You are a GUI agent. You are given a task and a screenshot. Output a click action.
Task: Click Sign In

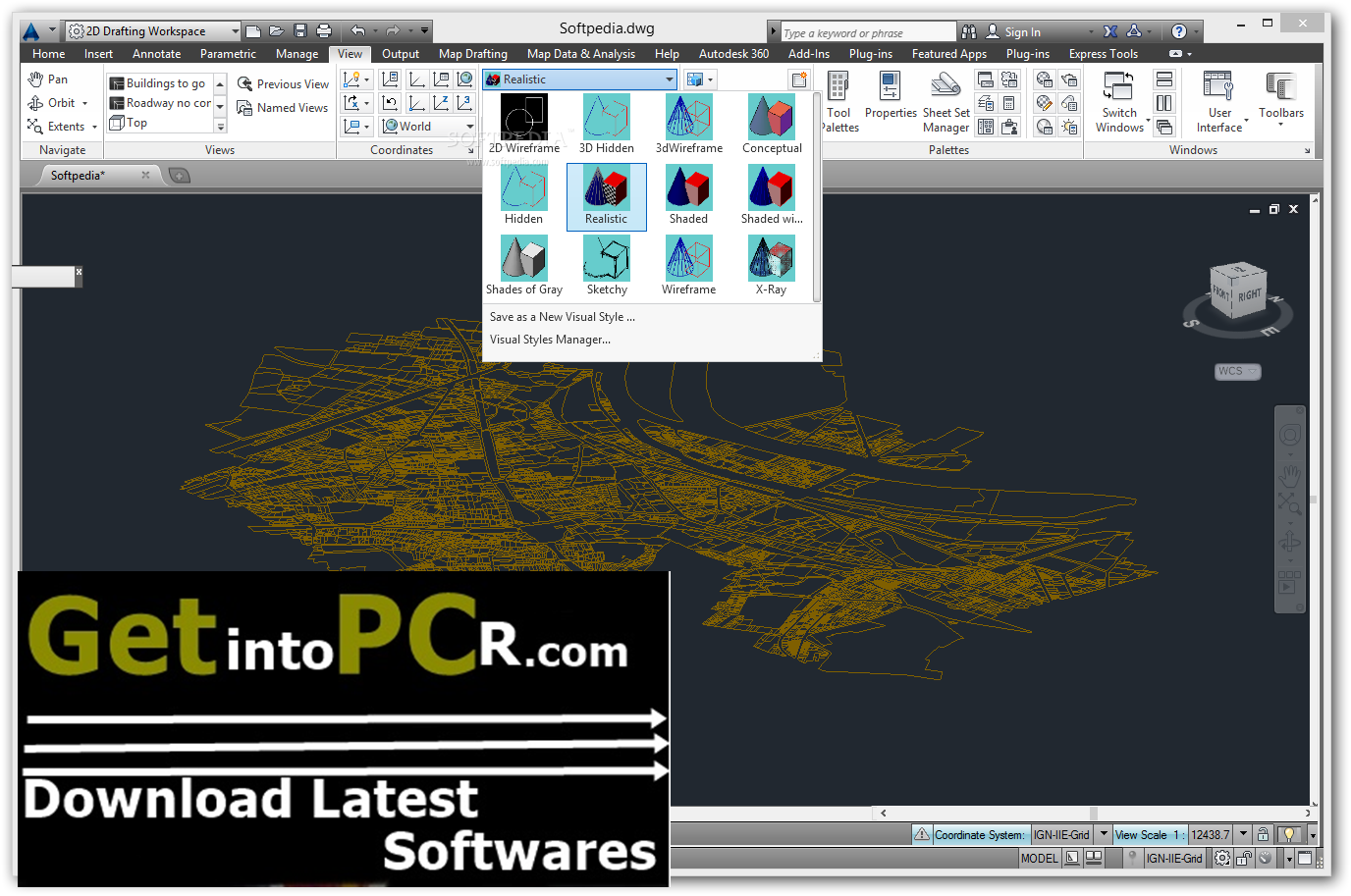click(x=1012, y=32)
